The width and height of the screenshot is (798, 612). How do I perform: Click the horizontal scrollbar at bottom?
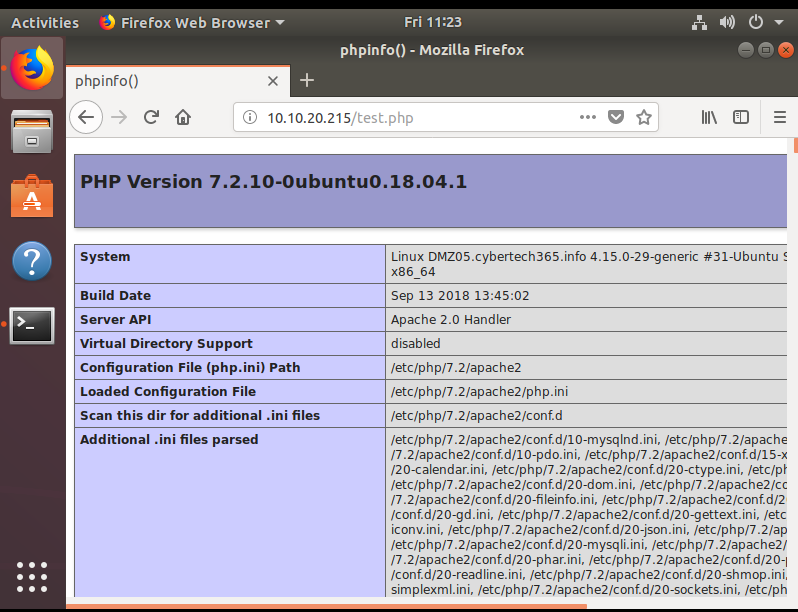326,606
